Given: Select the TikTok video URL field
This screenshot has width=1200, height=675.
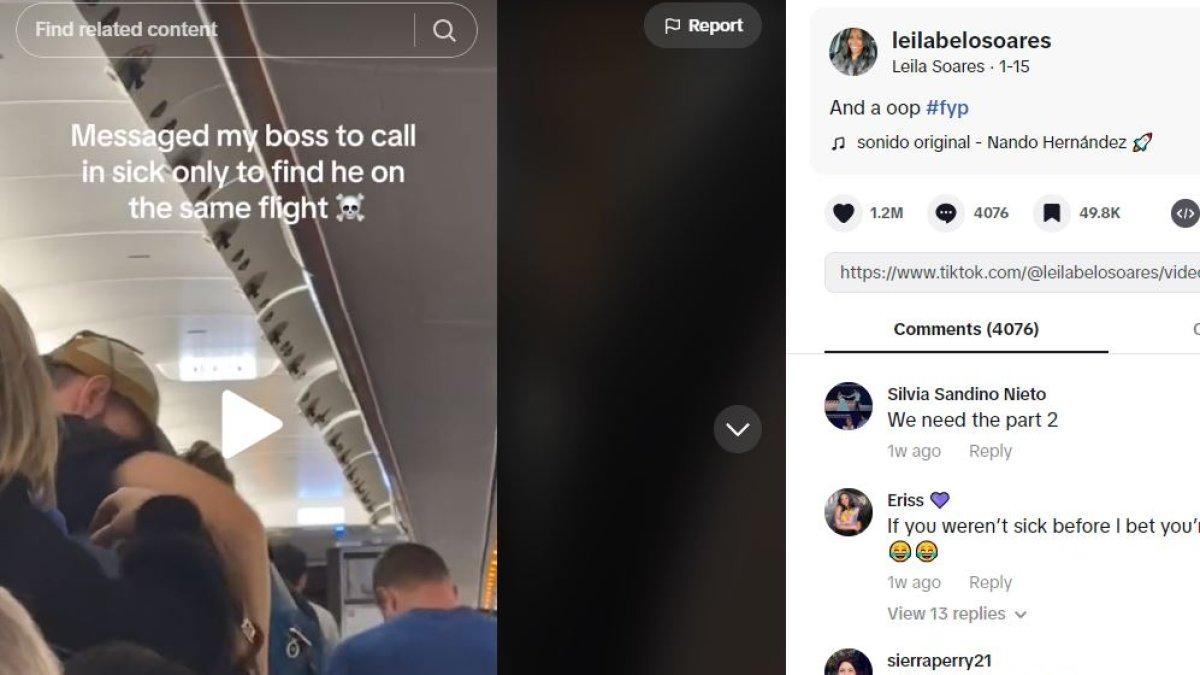Looking at the screenshot, I should 1012,272.
